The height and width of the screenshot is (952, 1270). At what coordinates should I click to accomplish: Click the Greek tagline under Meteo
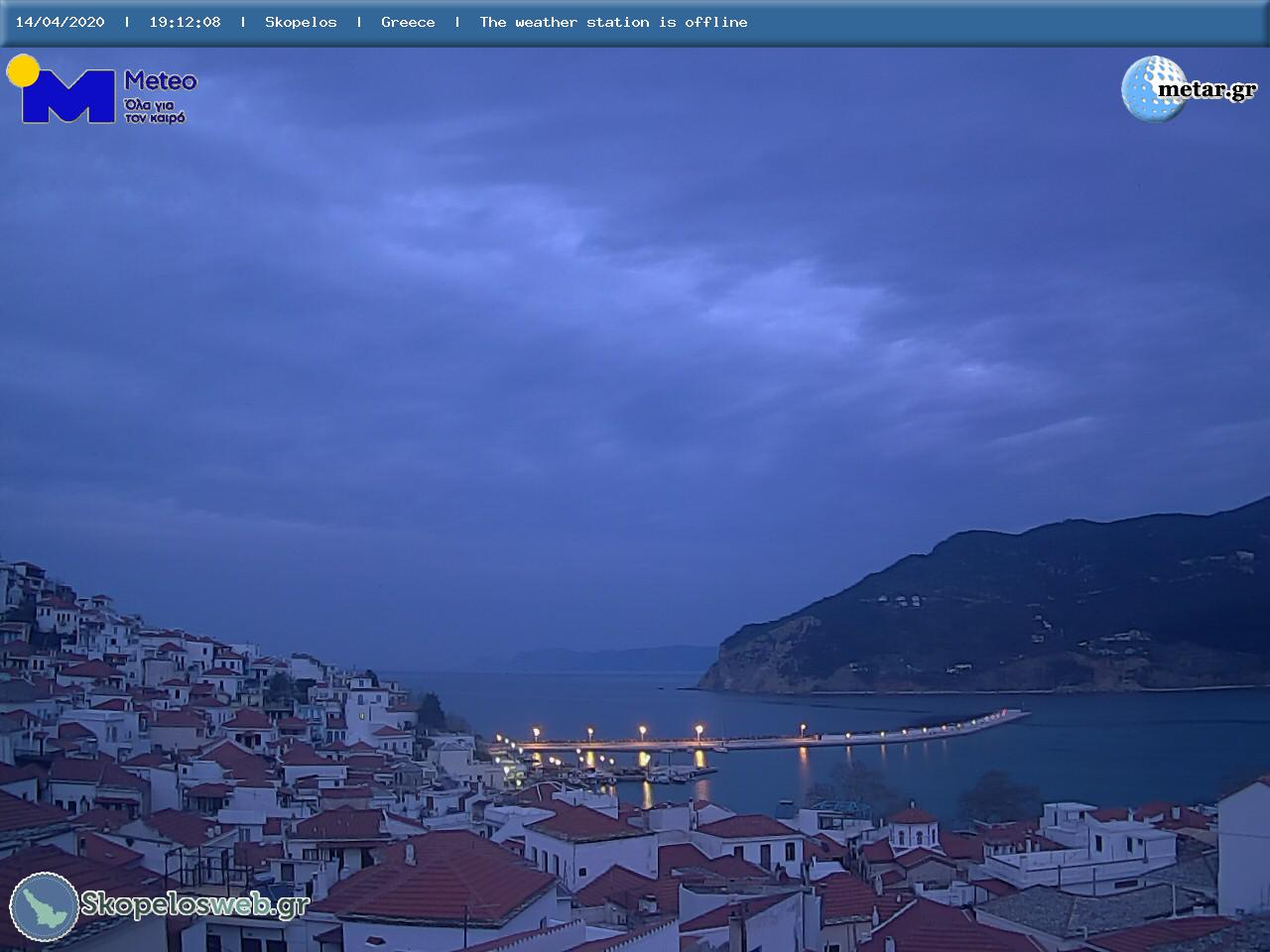point(154,111)
